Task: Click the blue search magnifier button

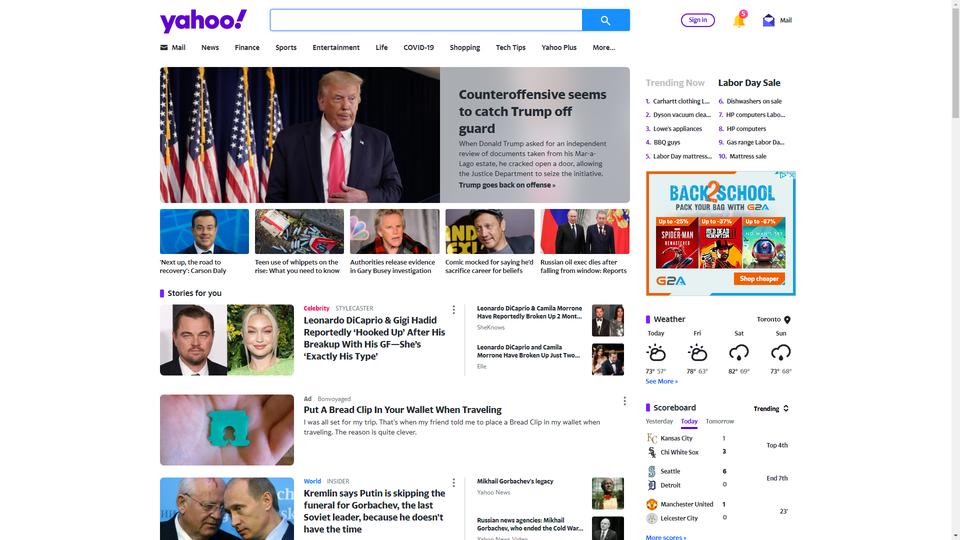Action: point(606,20)
